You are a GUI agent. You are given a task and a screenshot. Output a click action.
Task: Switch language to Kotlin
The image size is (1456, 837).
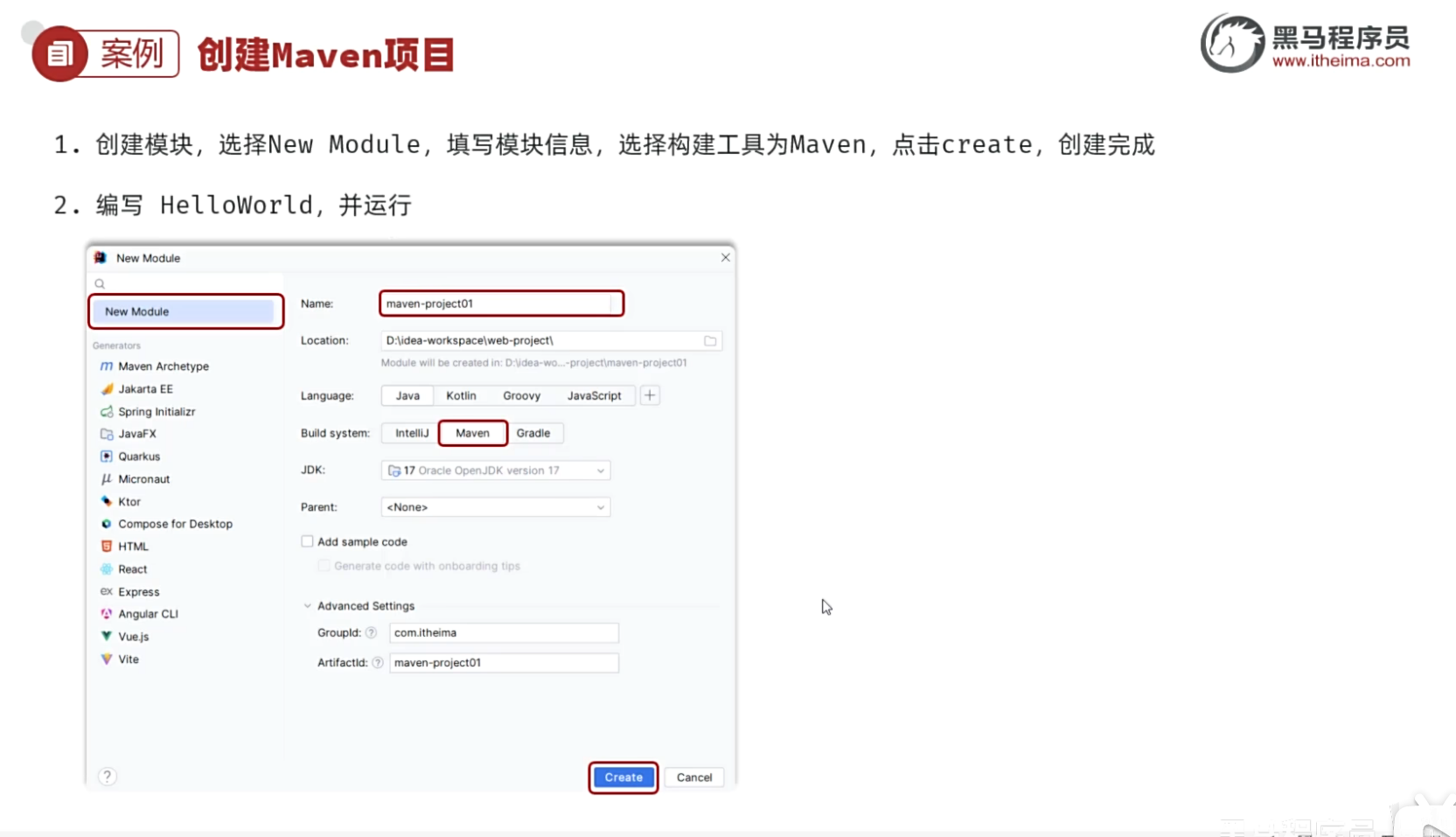point(461,395)
